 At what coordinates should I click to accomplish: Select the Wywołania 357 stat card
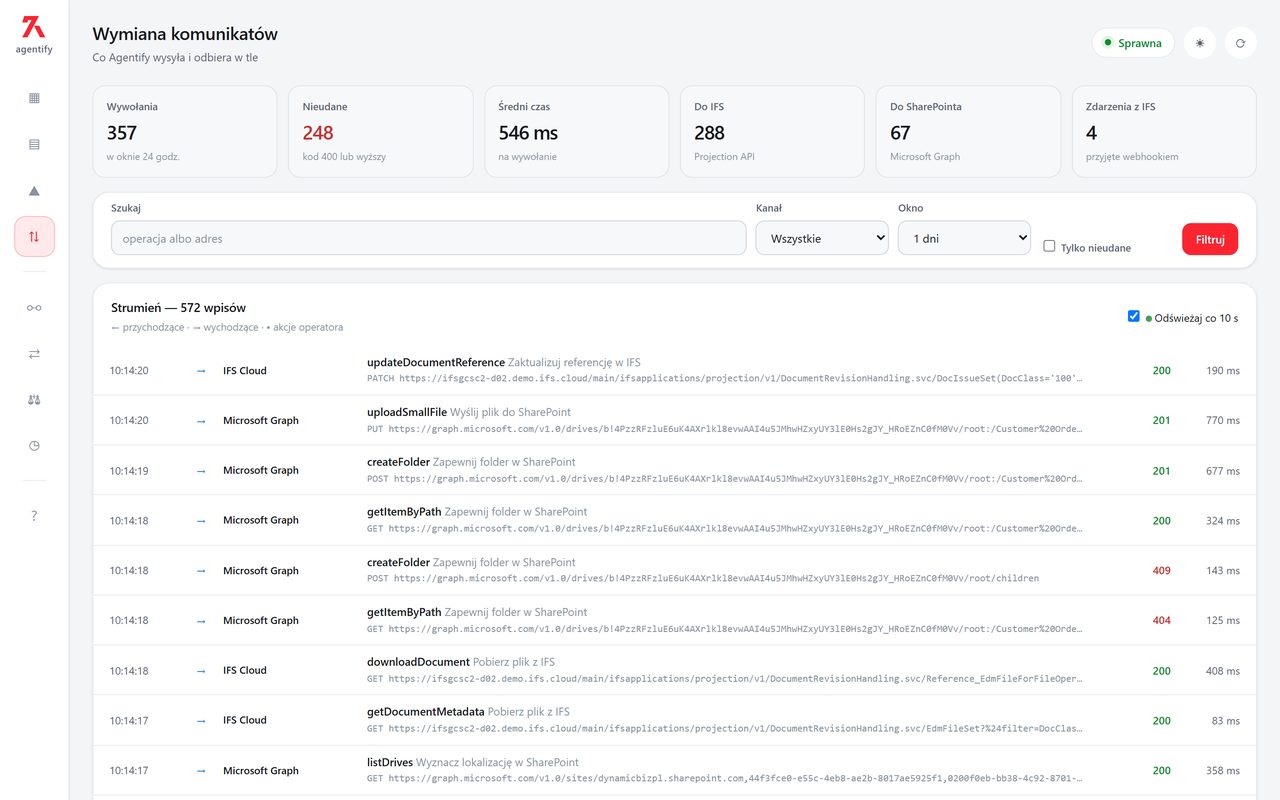pyautogui.click(x=185, y=132)
